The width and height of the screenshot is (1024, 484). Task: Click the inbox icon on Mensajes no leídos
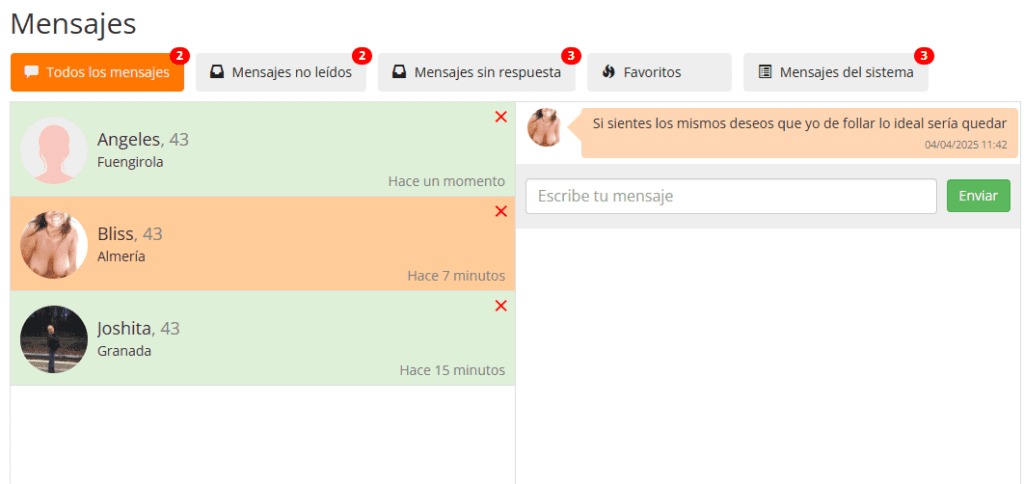217,72
